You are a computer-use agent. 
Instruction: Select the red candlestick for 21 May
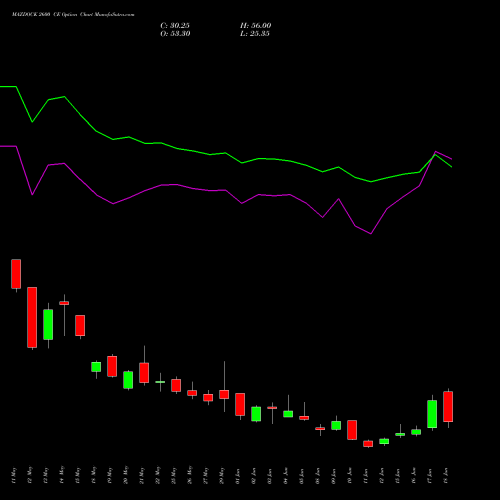[144, 373]
